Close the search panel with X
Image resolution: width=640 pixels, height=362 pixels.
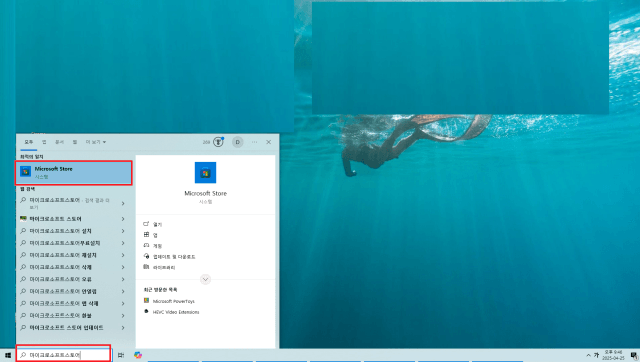point(269,142)
